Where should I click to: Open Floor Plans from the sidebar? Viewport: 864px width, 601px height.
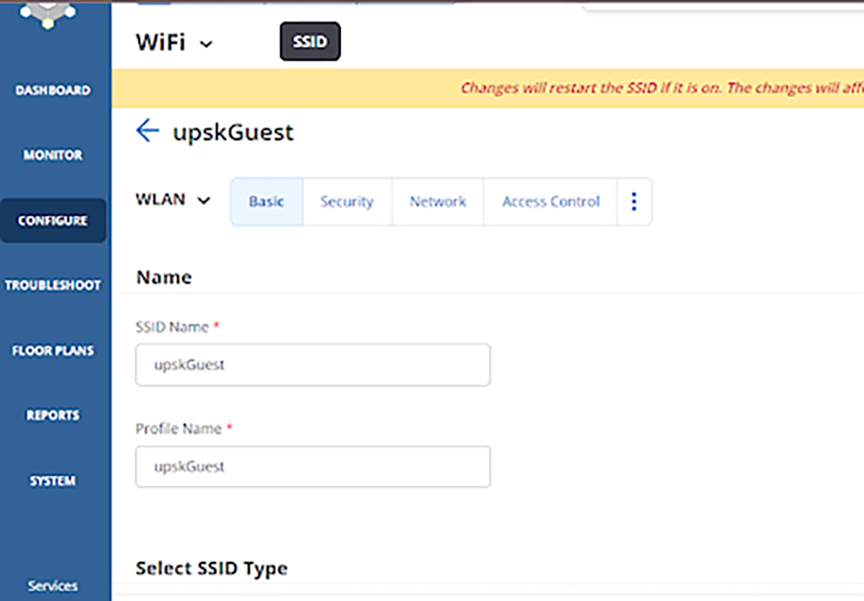(x=52, y=350)
